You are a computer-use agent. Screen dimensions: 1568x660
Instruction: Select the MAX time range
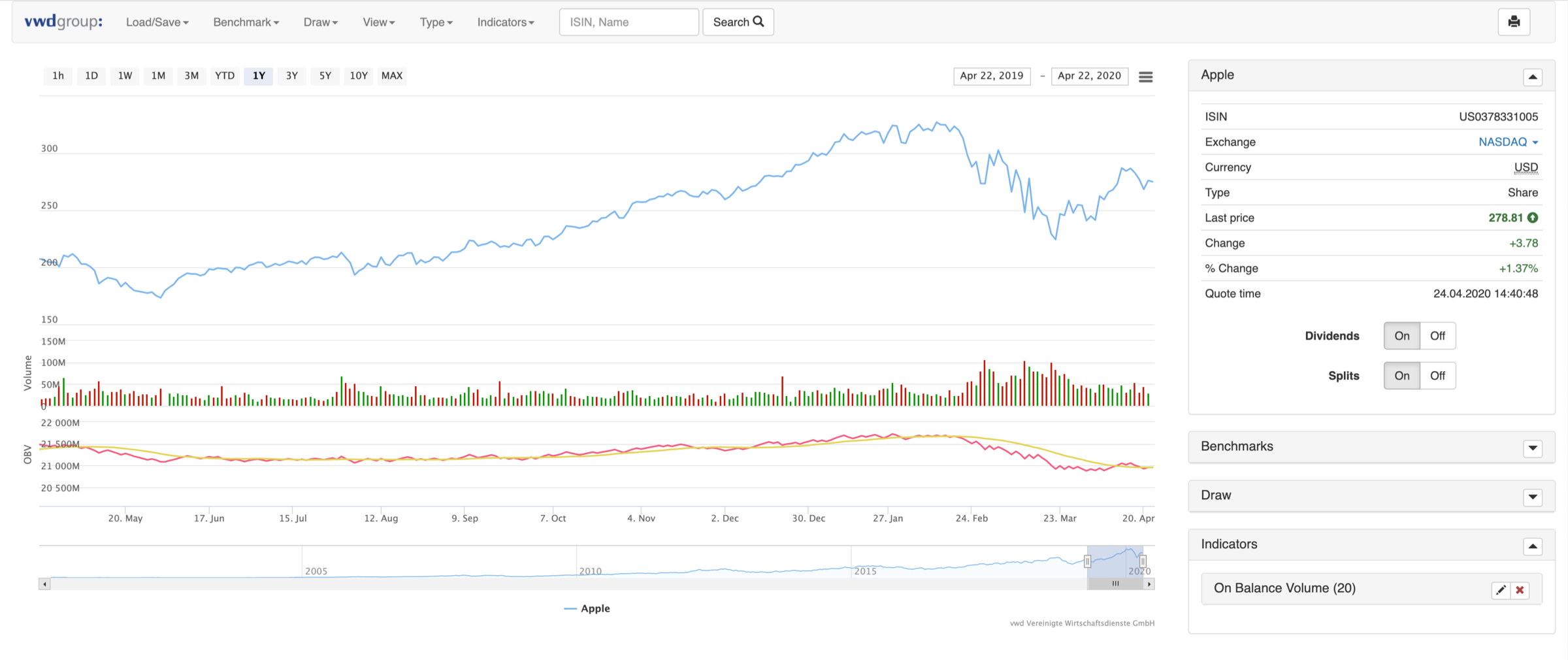[391, 76]
